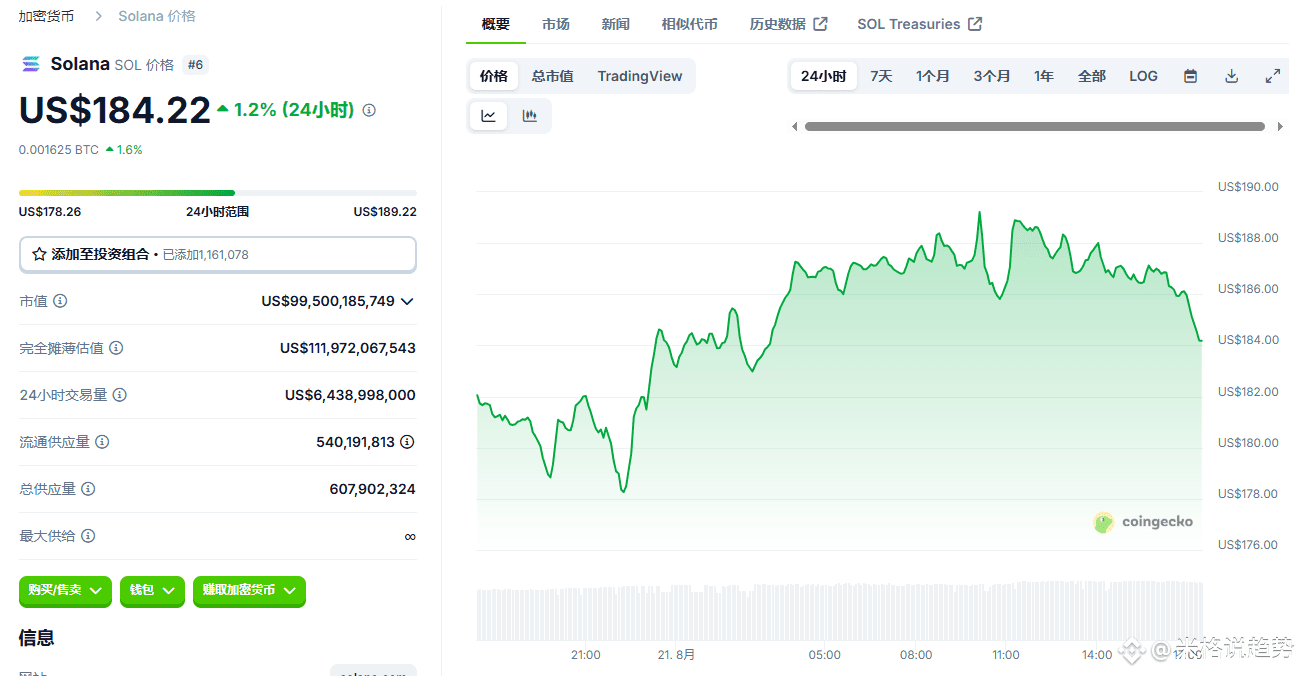
Task: Click scrollbar left arrow above chart
Action: (x=794, y=127)
